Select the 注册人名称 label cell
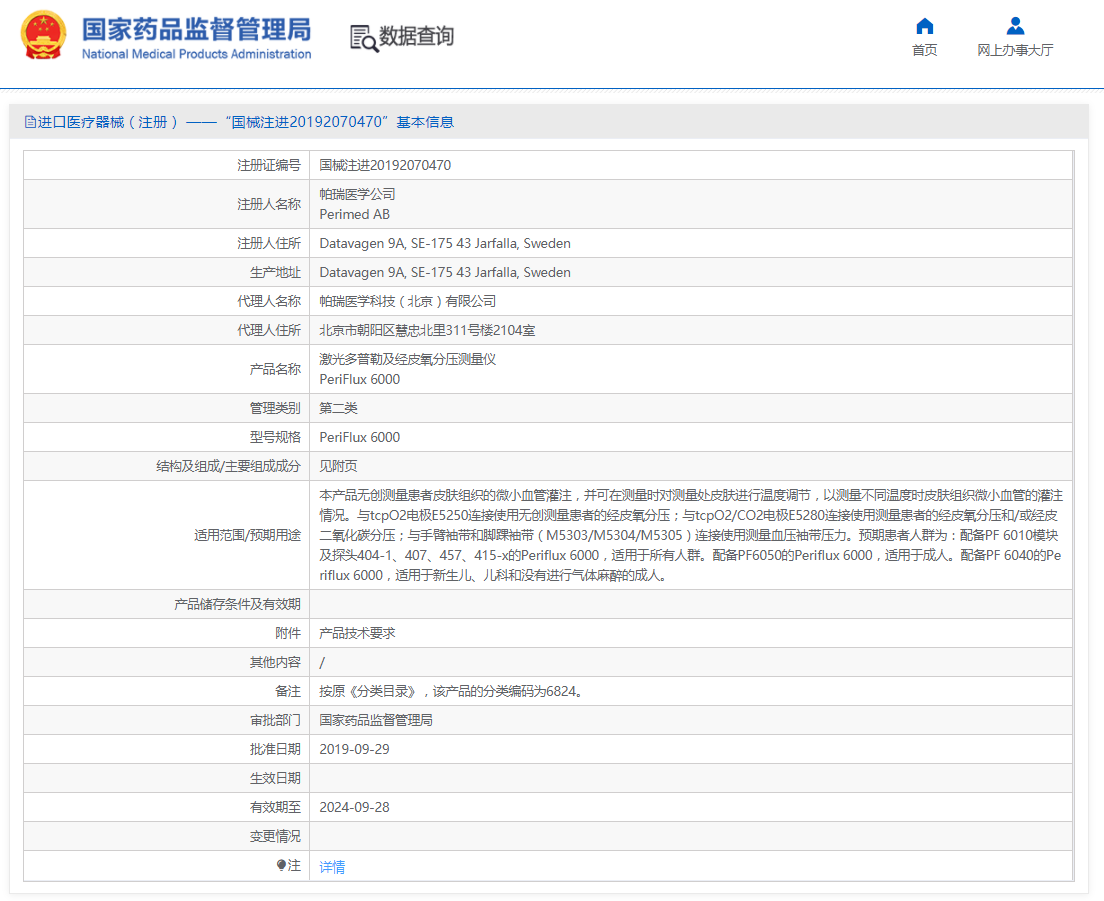 pos(166,204)
